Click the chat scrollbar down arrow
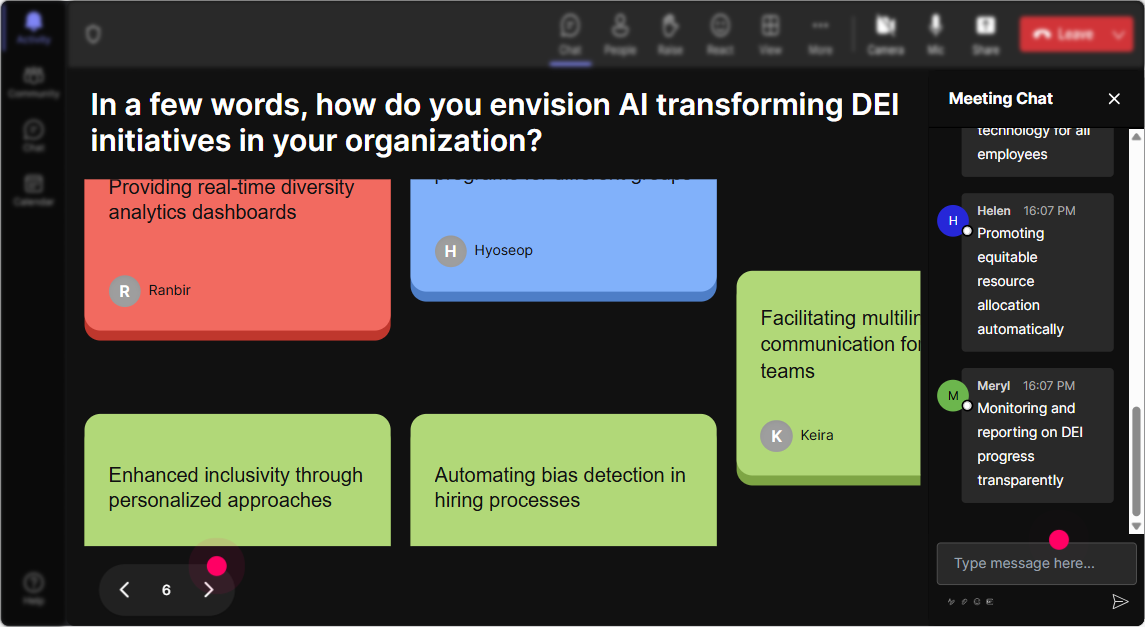1145x627 pixels. click(x=1136, y=526)
